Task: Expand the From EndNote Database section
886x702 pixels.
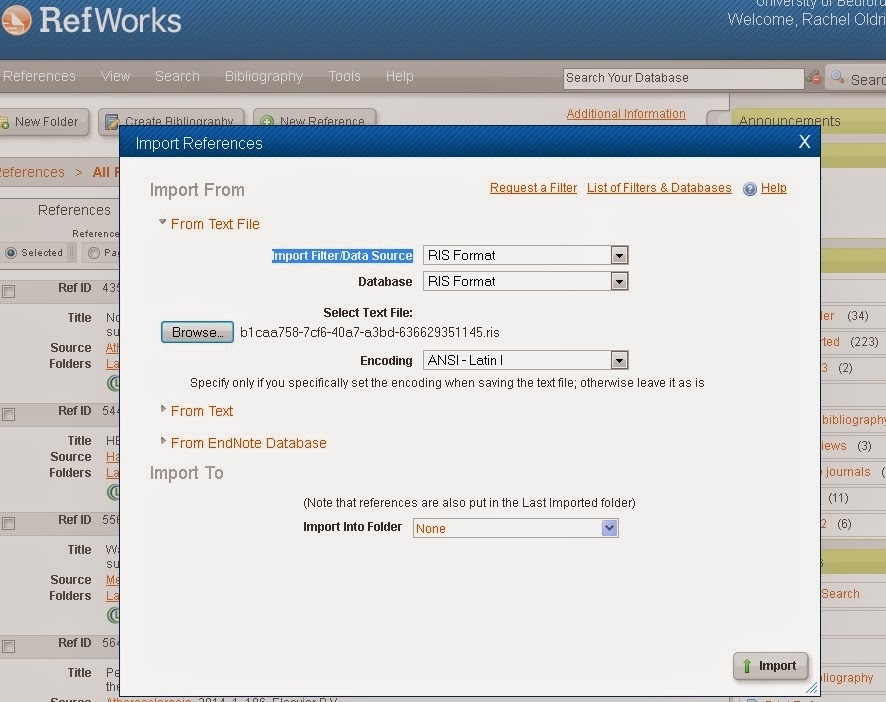Action: coord(163,441)
